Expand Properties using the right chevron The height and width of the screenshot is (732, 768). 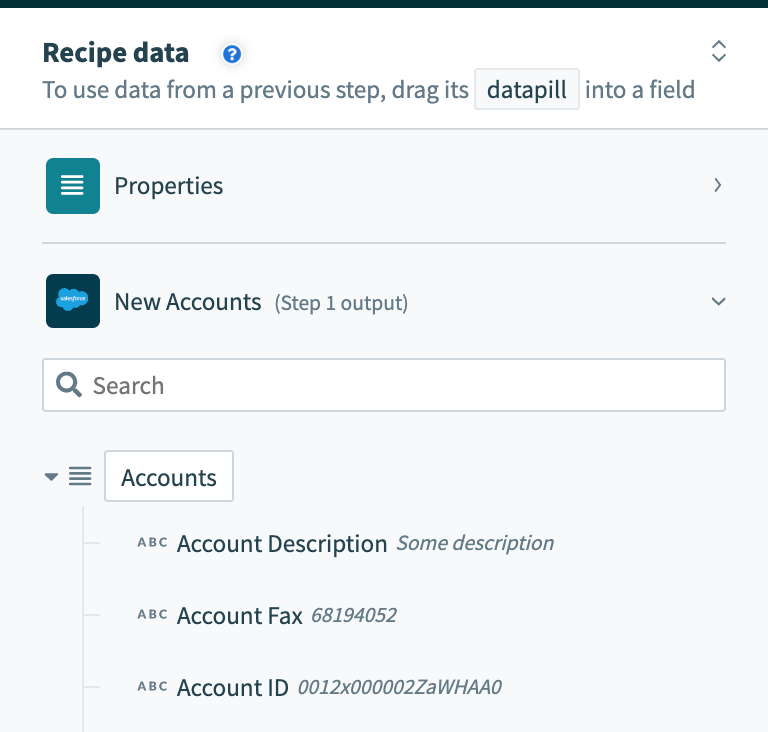(x=718, y=185)
